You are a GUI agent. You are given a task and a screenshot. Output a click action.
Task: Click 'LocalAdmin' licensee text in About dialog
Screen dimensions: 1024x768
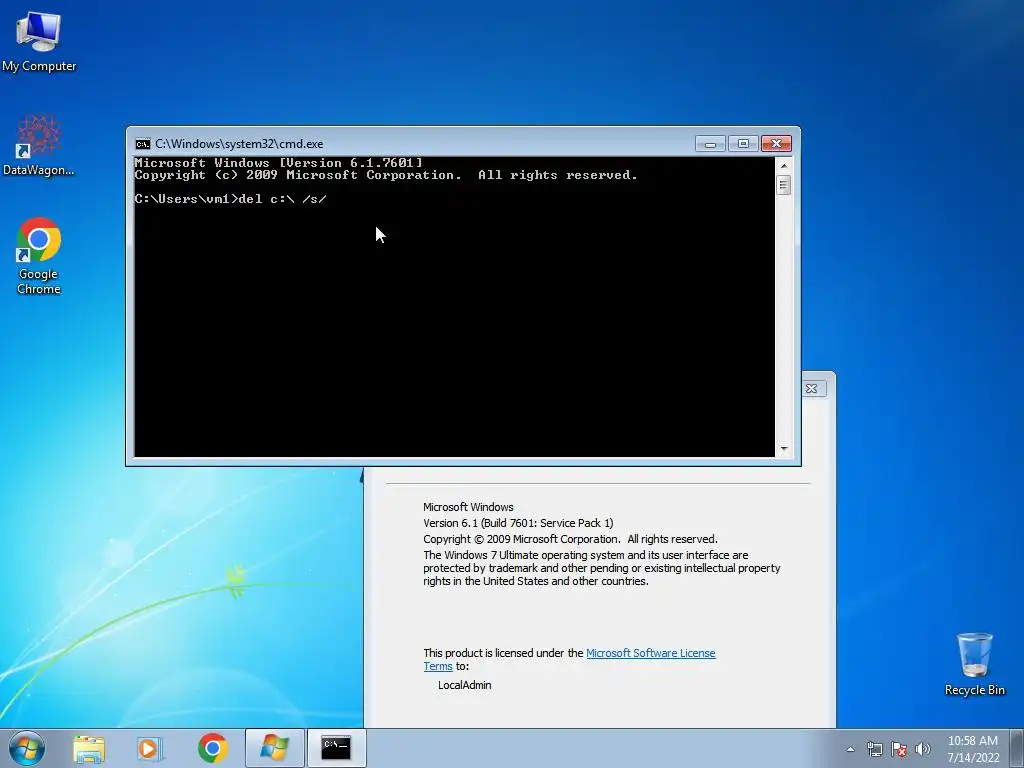(x=464, y=685)
